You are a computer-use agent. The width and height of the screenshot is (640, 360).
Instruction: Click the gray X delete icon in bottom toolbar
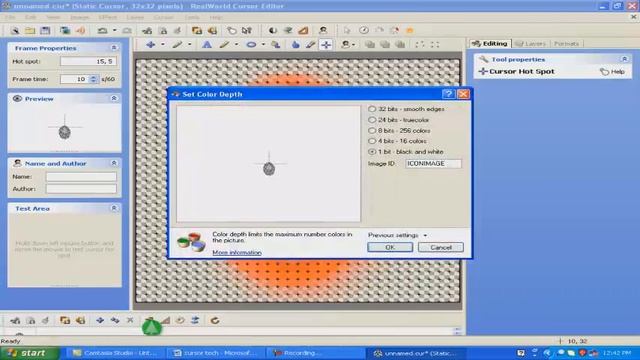[130, 320]
